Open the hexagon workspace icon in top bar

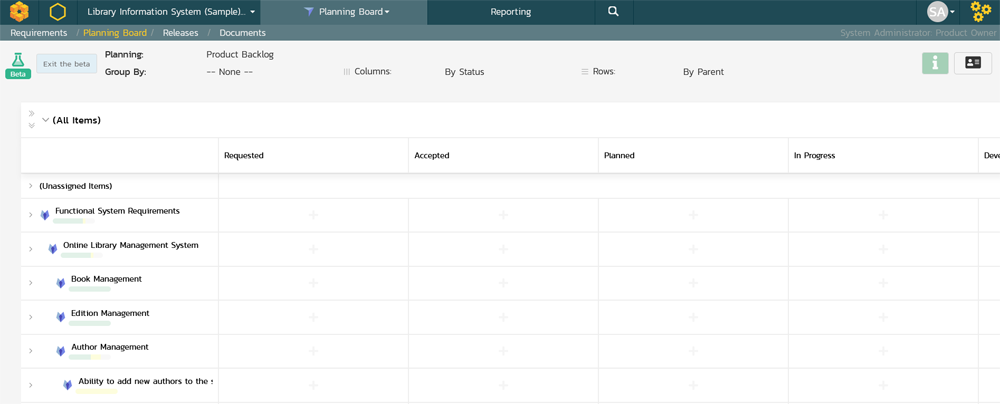point(58,12)
